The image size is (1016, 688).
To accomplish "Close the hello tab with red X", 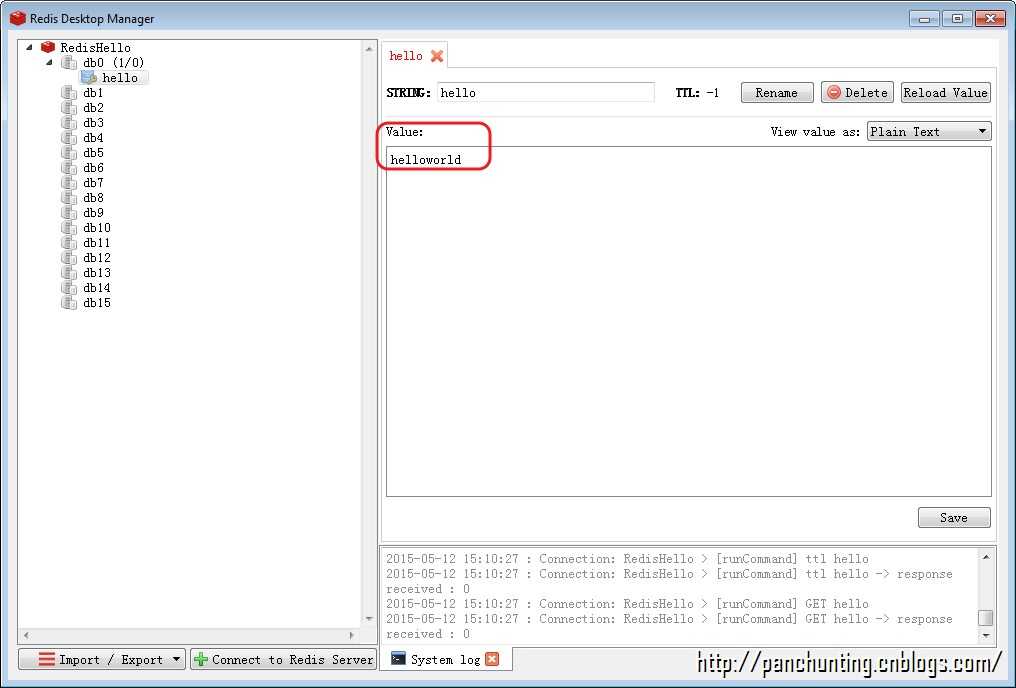I will coord(437,56).
